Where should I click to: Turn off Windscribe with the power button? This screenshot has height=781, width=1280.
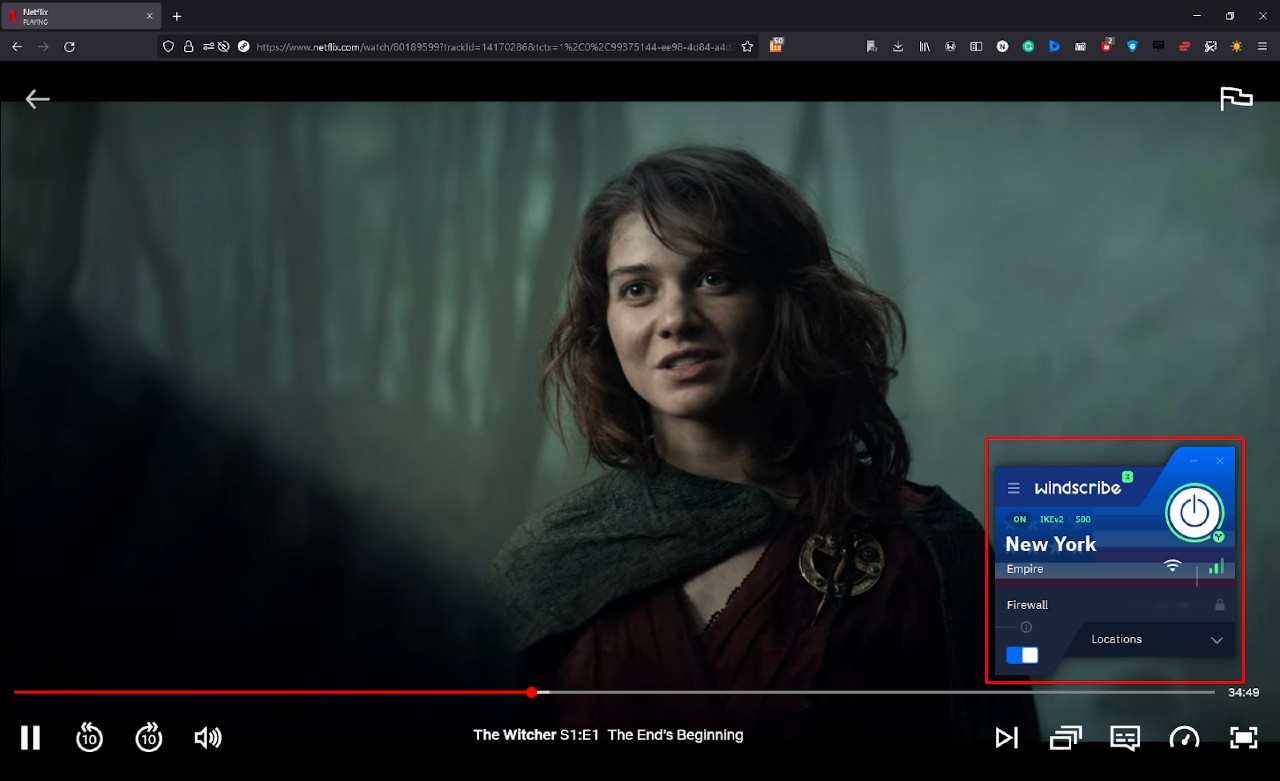click(x=1194, y=512)
